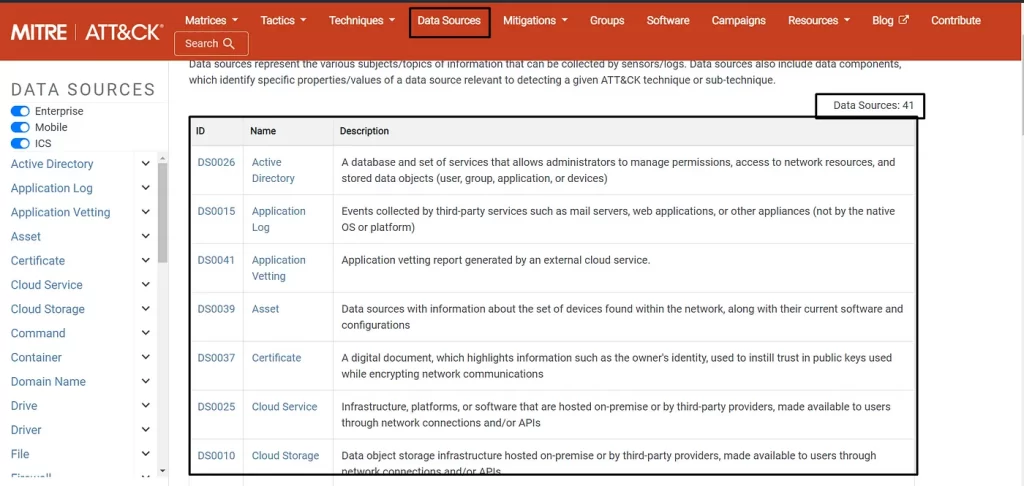Viewport: 1024px width, 486px height.
Task: Select the Data Sources nav item
Action: (449, 20)
